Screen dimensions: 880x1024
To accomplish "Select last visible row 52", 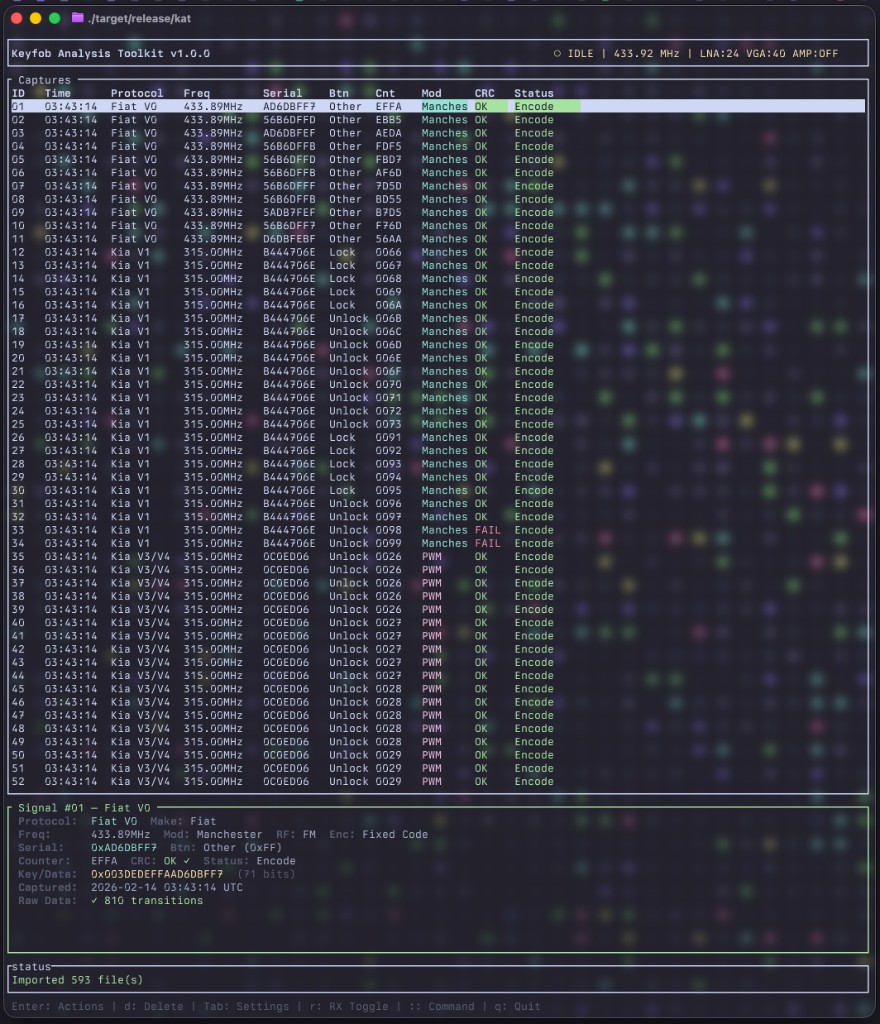I will pyautogui.click(x=438, y=782).
